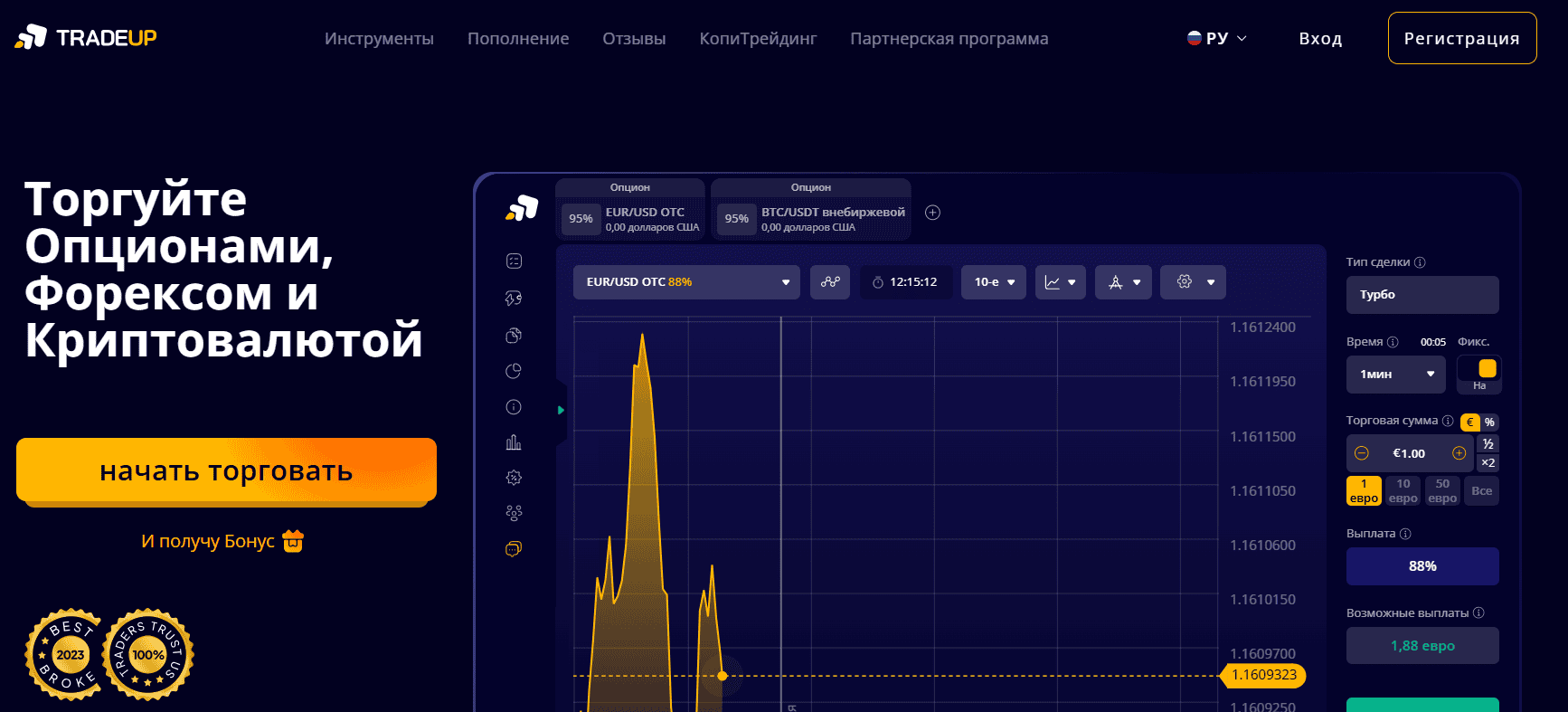Switch trade amount to percent mode
Screen dimensions: 1568x712
pyautogui.click(x=1489, y=422)
